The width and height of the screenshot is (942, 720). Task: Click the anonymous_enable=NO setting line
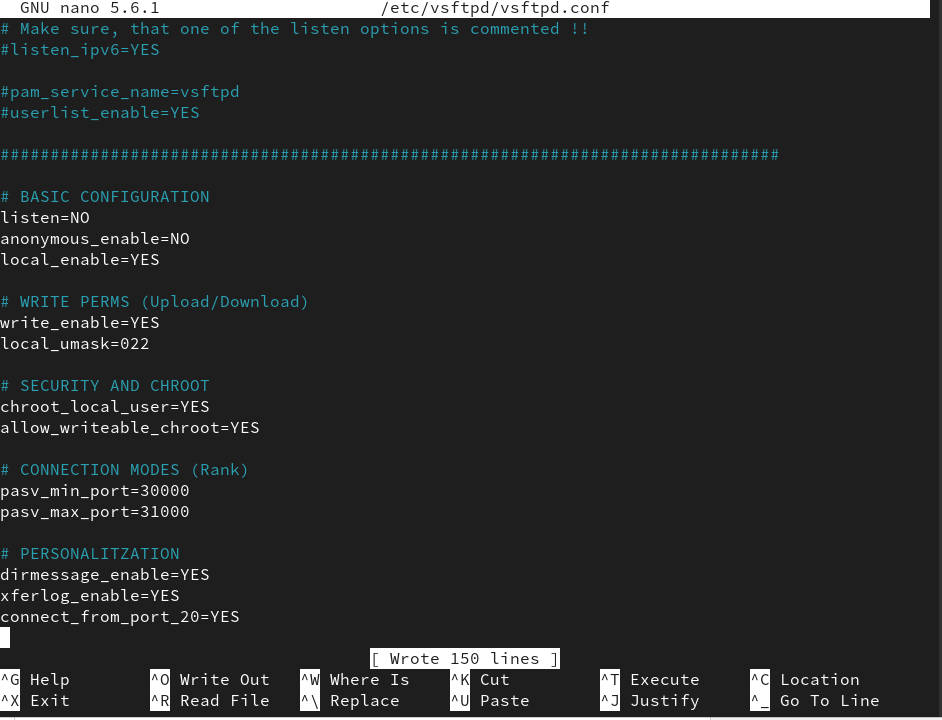[95, 239]
